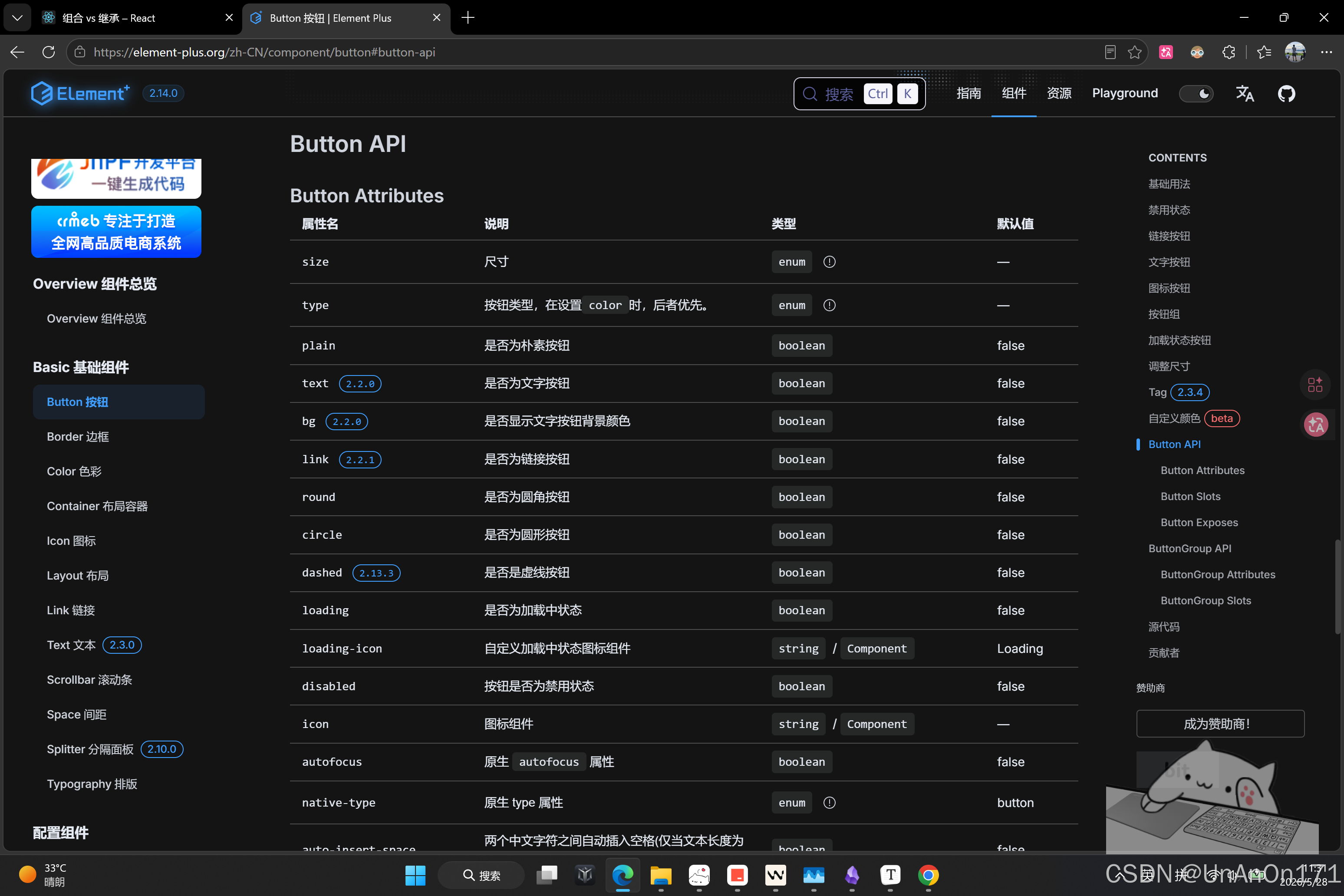Open the browser extensions puzzle icon

pyautogui.click(x=1228, y=52)
